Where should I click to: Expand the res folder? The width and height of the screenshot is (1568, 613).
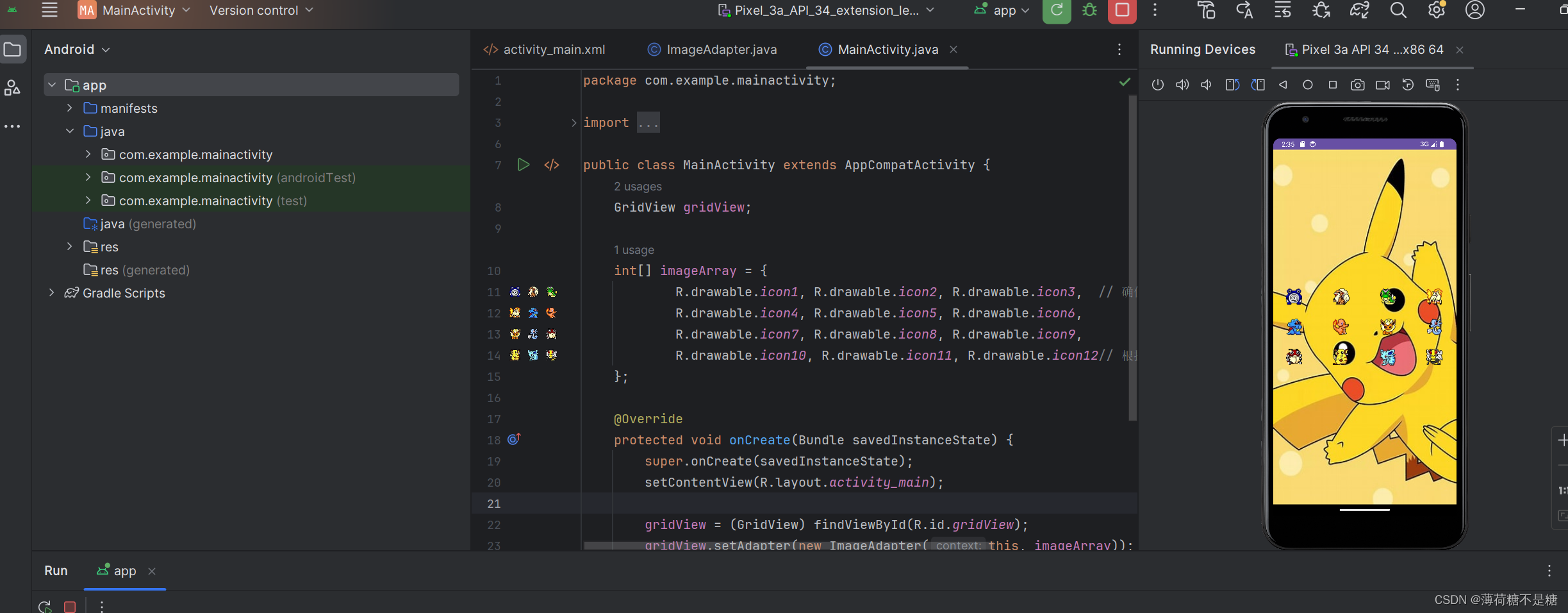point(70,246)
